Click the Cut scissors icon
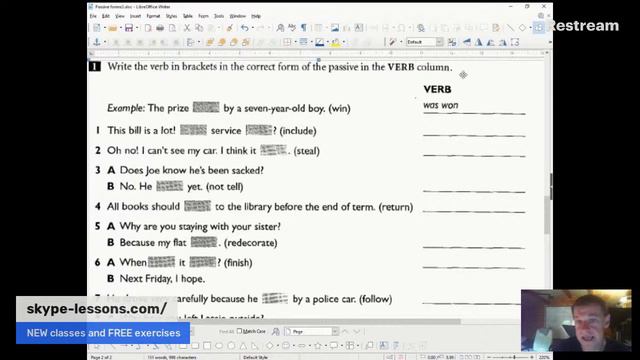Screen dimensions: 640x360 pos(187,28)
